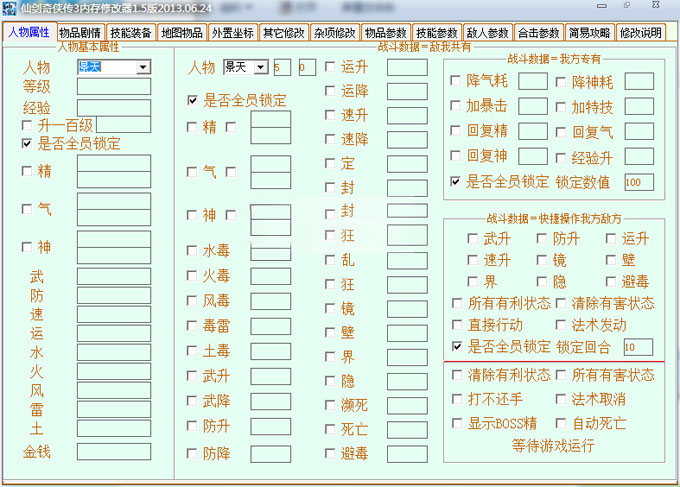Tick the 水毒 checkbox
The image size is (680, 487).
(192, 251)
